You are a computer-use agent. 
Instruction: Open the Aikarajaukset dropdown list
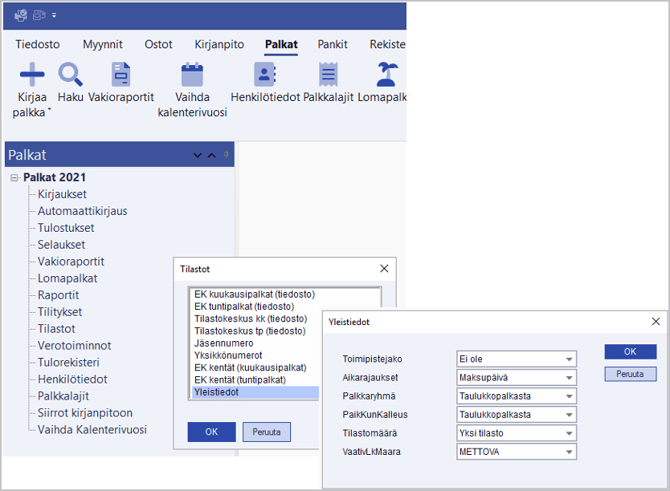tap(569, 378)
